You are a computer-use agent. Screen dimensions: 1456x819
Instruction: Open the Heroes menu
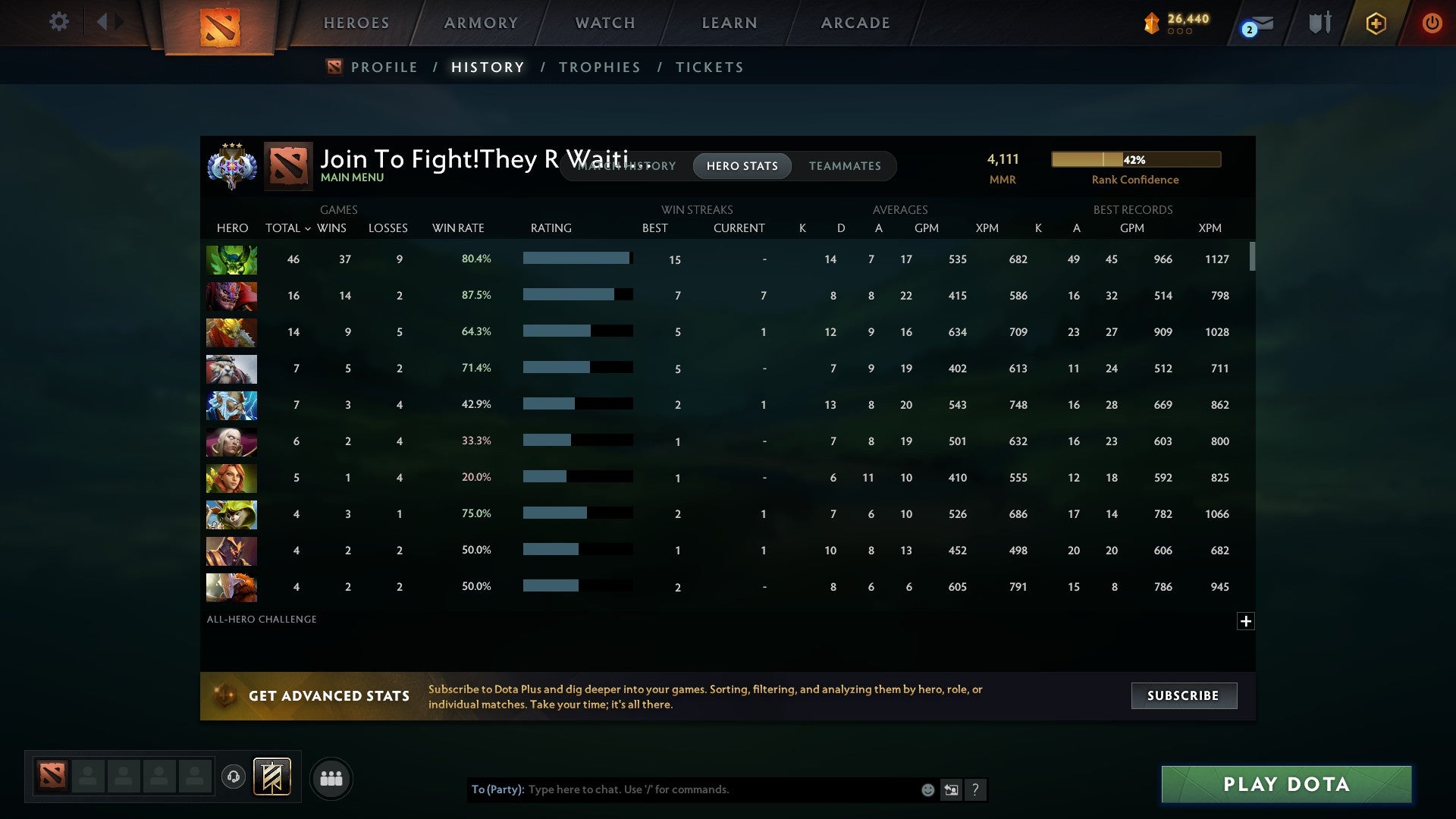(356, 23)
